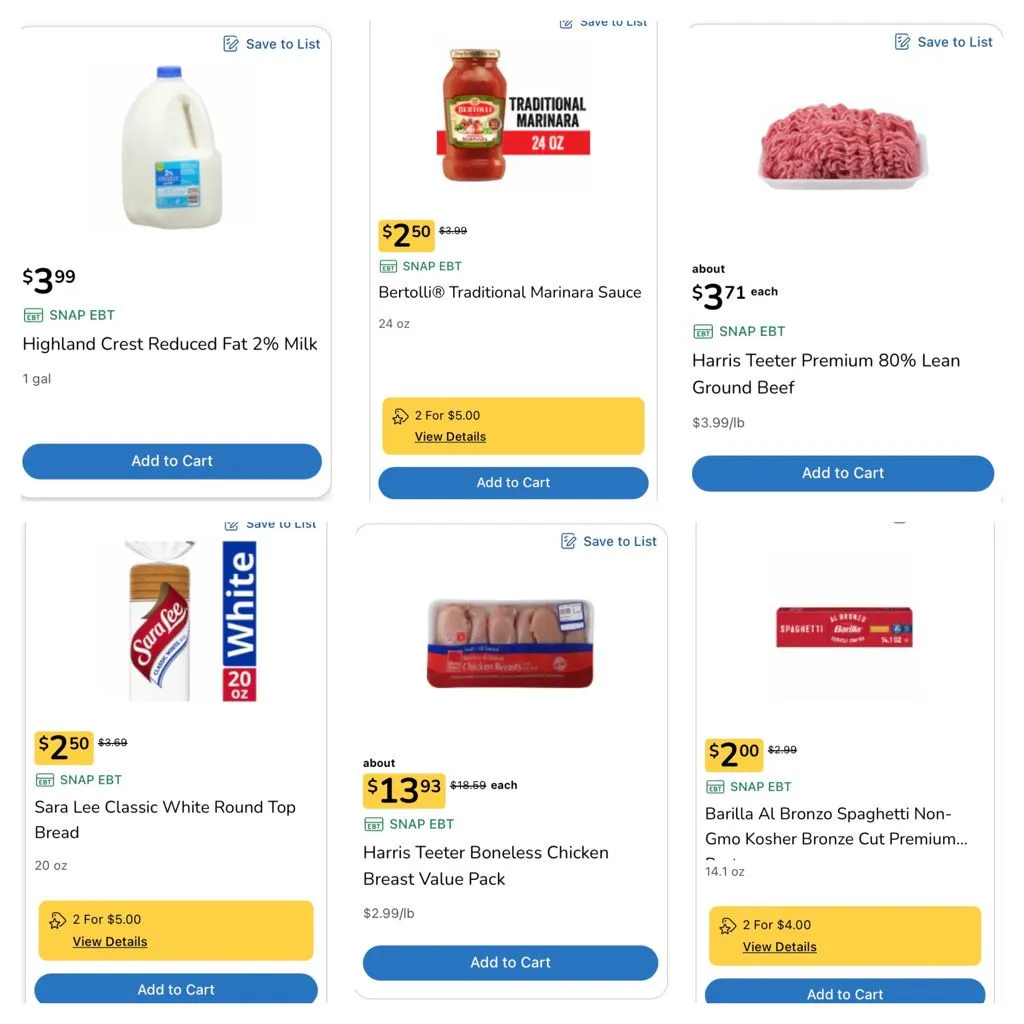
Task: Click the deal tag icon on Barilla offer
Action: tap(728, 926)
